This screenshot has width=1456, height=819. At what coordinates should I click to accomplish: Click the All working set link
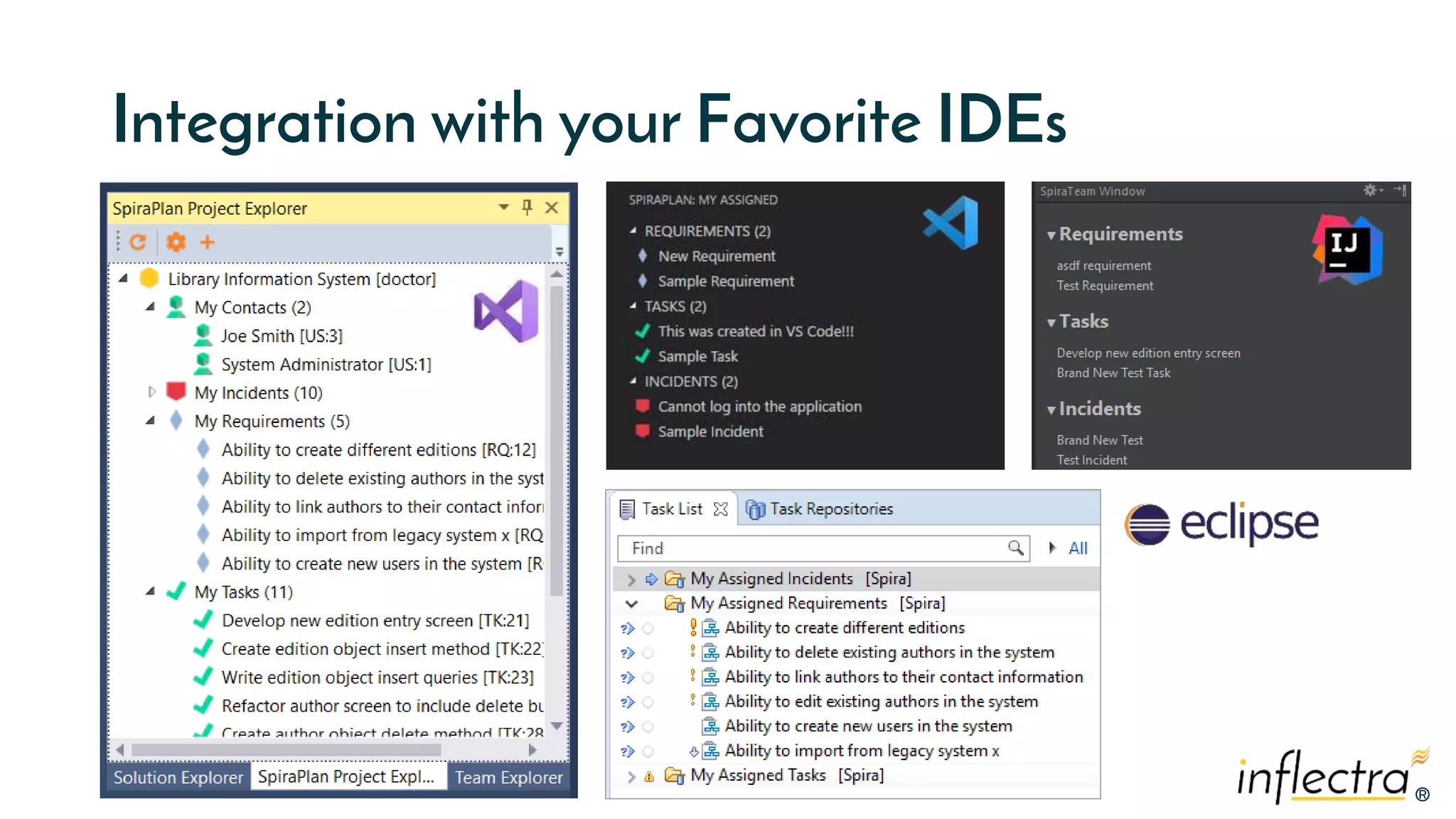[1078, 548]
